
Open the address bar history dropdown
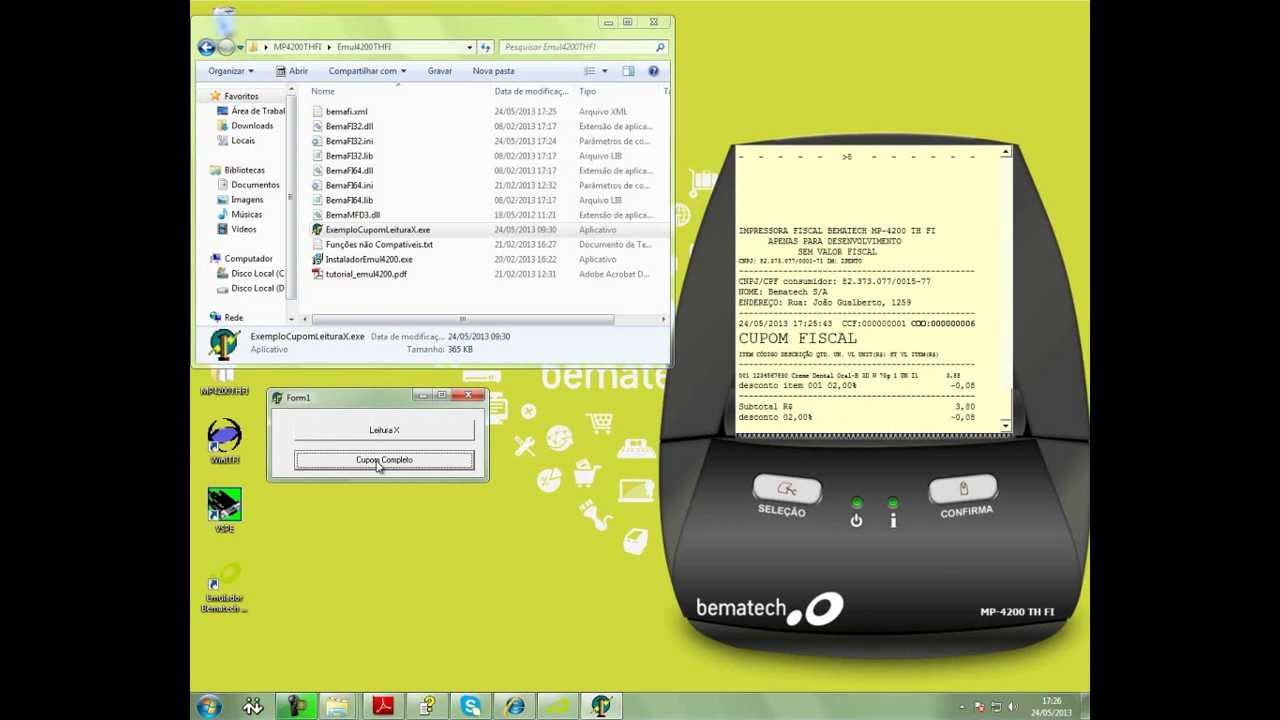(469, 47)
